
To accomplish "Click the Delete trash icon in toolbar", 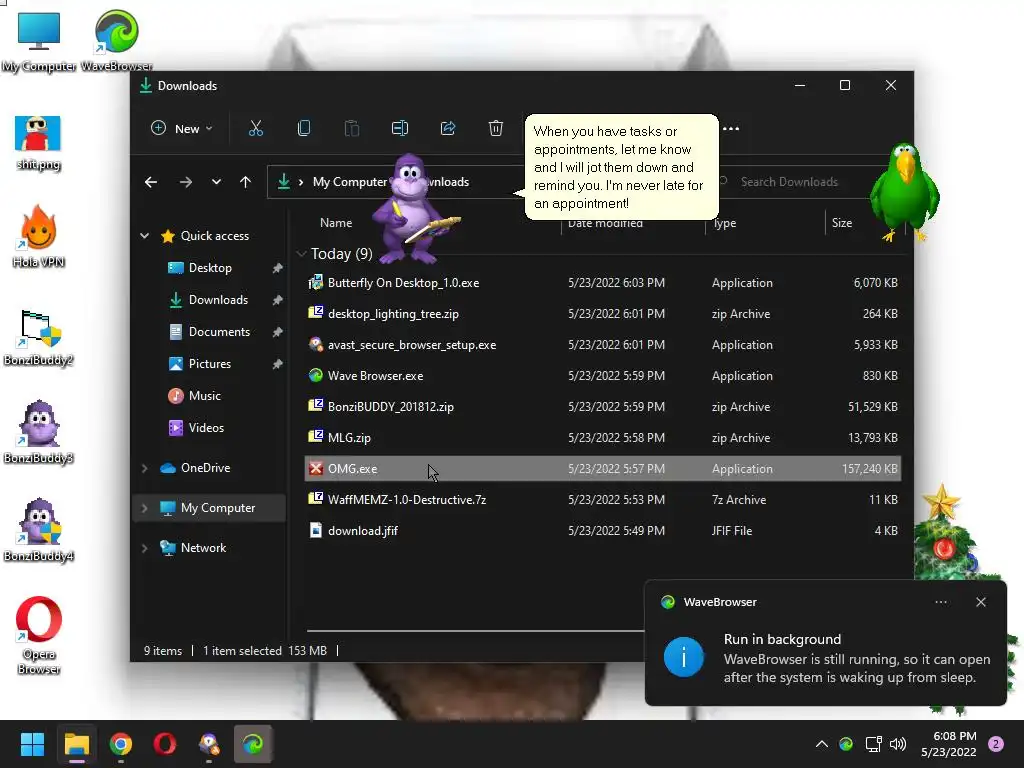I will [x=496, y=128].
